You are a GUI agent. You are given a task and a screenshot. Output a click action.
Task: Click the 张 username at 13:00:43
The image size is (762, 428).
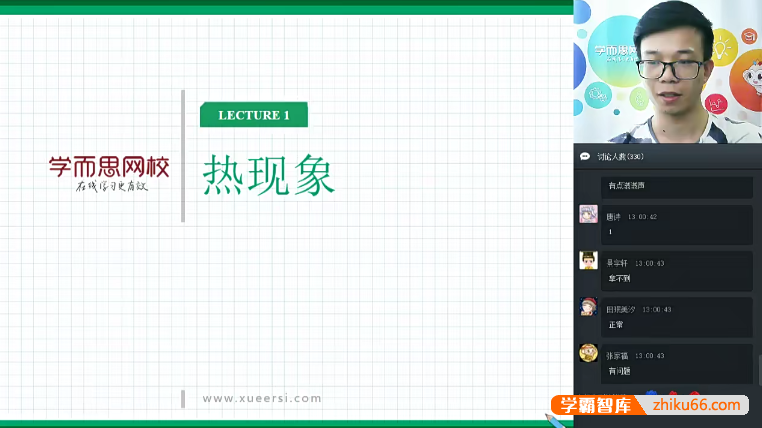pyautogui.click(x=617, y=356)
